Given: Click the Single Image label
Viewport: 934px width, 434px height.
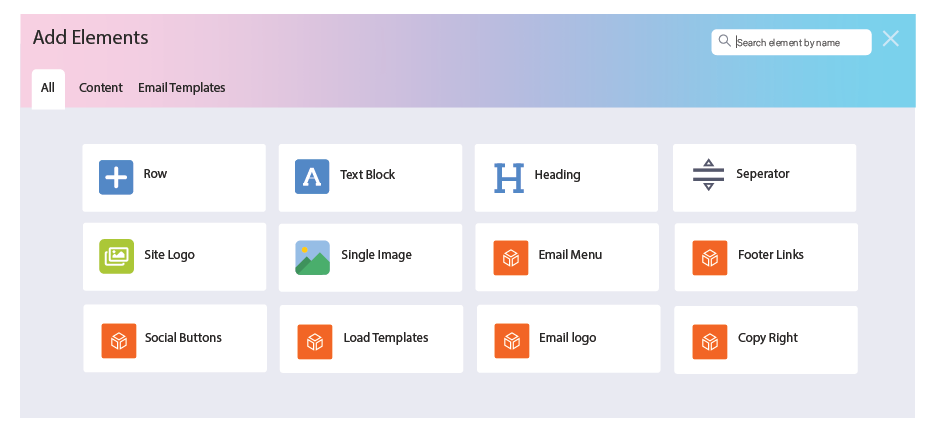Looking at the screenshot, I should (376, 255).
